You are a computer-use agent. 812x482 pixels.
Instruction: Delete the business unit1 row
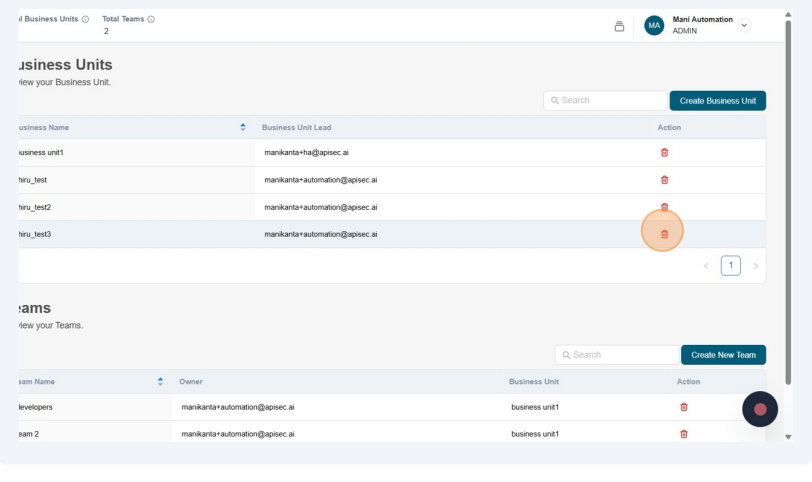(664, 152)
